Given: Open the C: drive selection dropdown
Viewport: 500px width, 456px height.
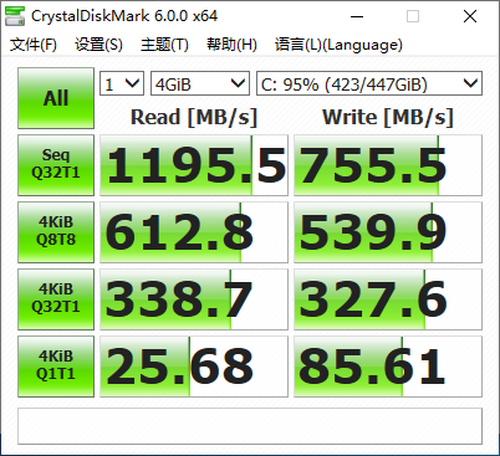Looking at the screenshot, I should pos(369,83).
